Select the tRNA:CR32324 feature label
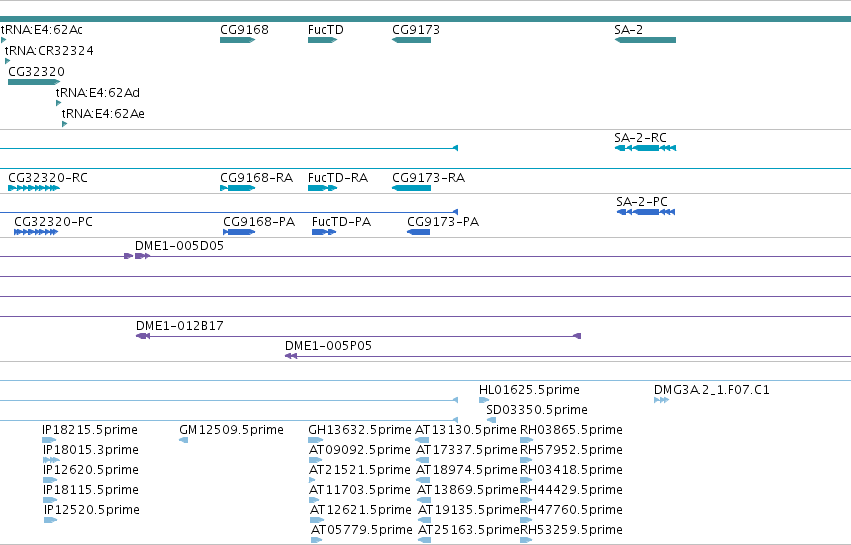The height and width of the screenshot is (545, 851). coord(49,51)
